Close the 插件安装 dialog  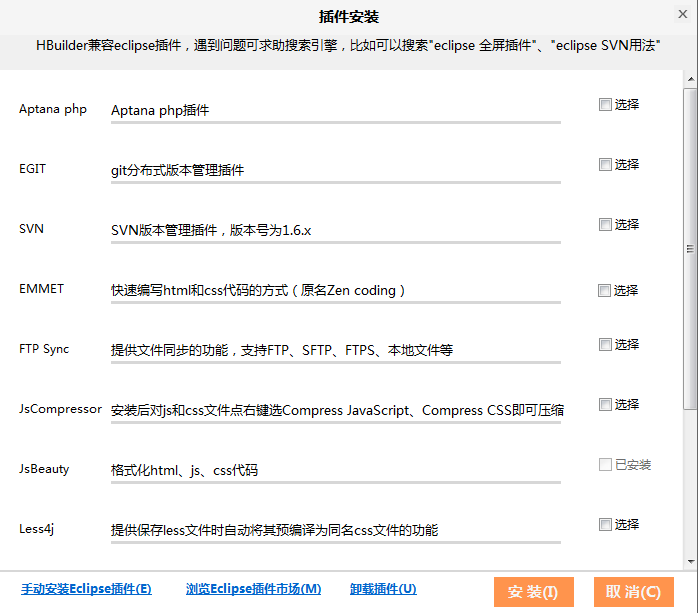[682, 14]
